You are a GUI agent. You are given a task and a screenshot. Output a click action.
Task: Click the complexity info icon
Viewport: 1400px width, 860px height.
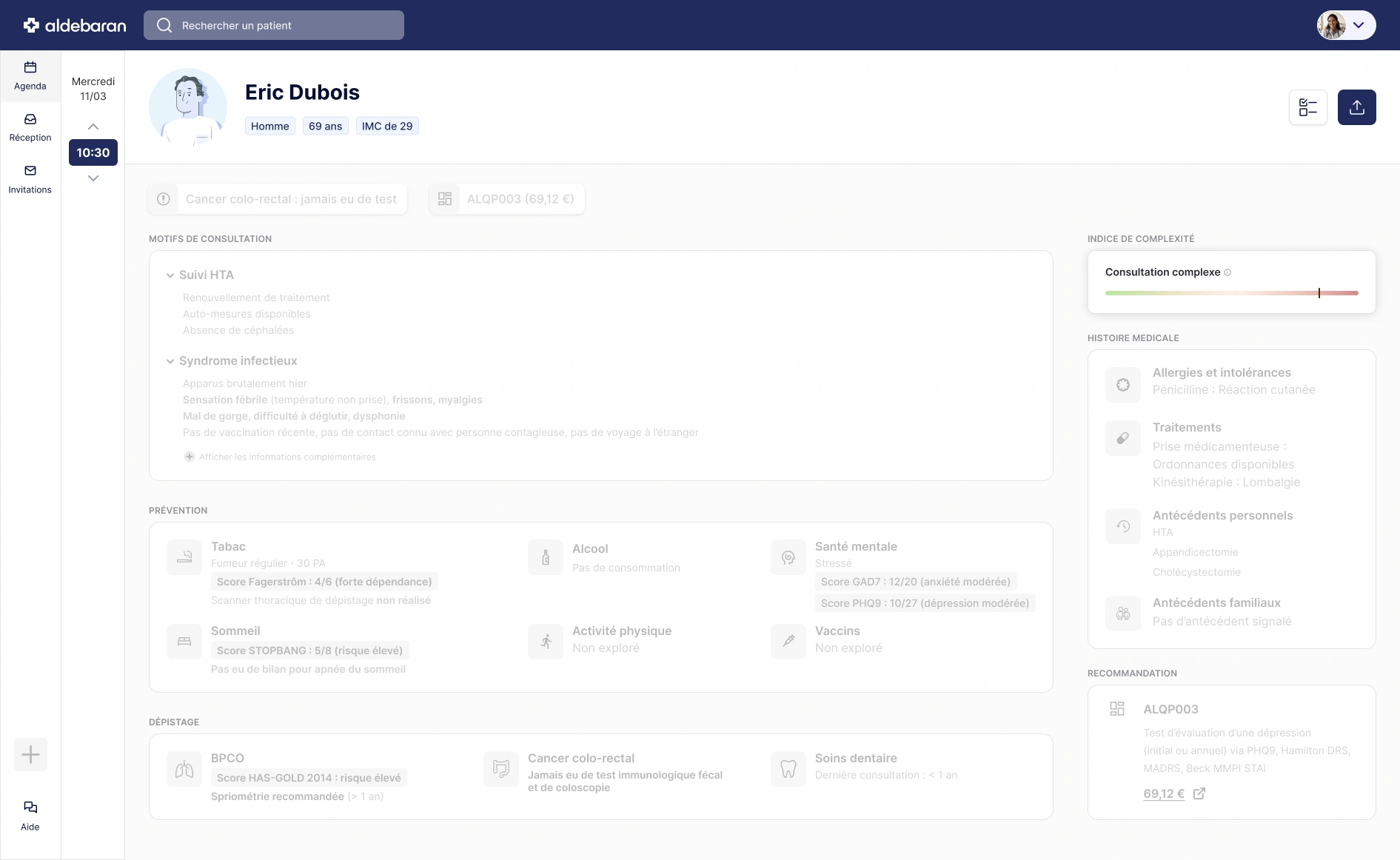click(1227, 272)
